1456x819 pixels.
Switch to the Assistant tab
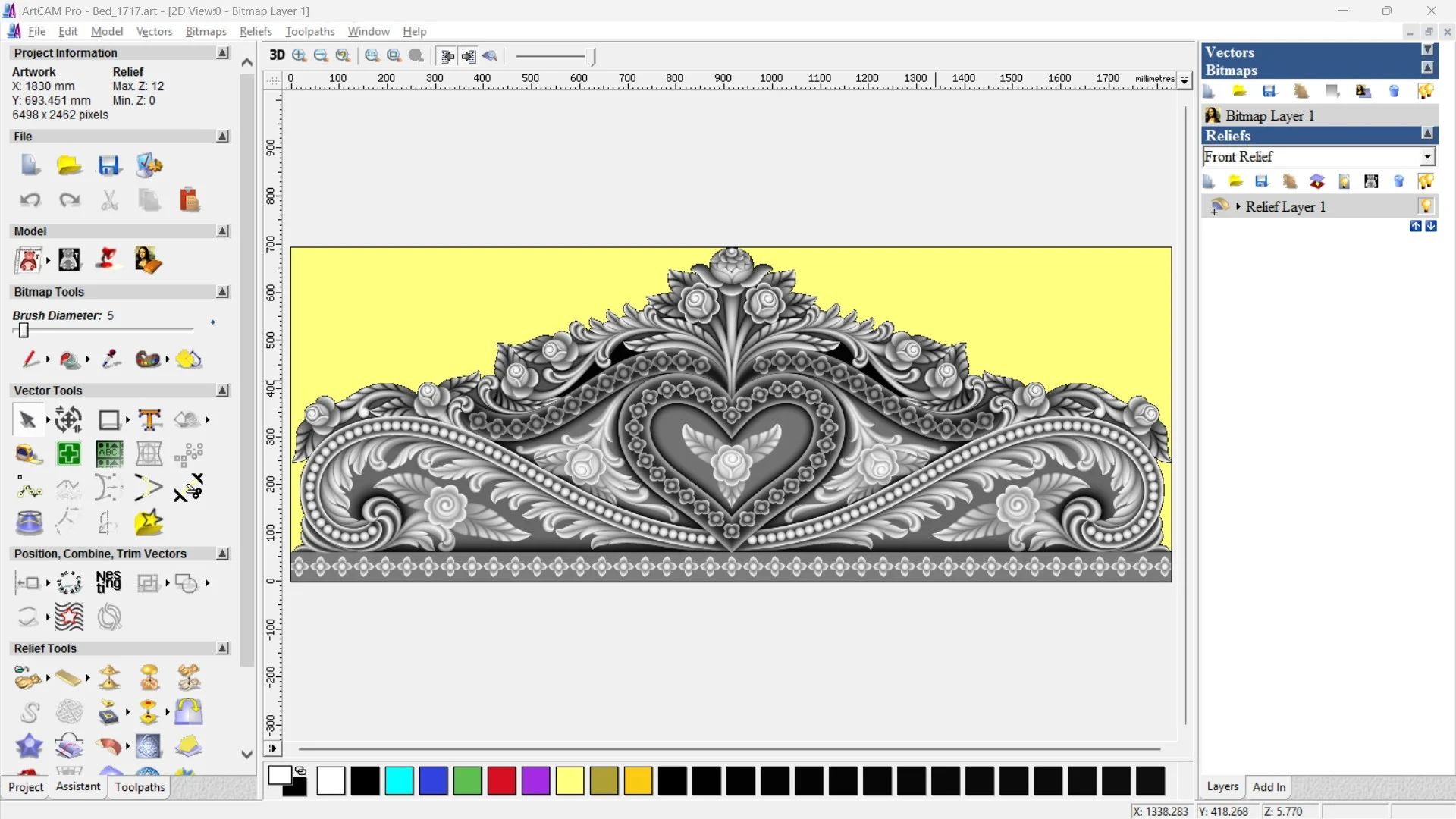point(77,786)
